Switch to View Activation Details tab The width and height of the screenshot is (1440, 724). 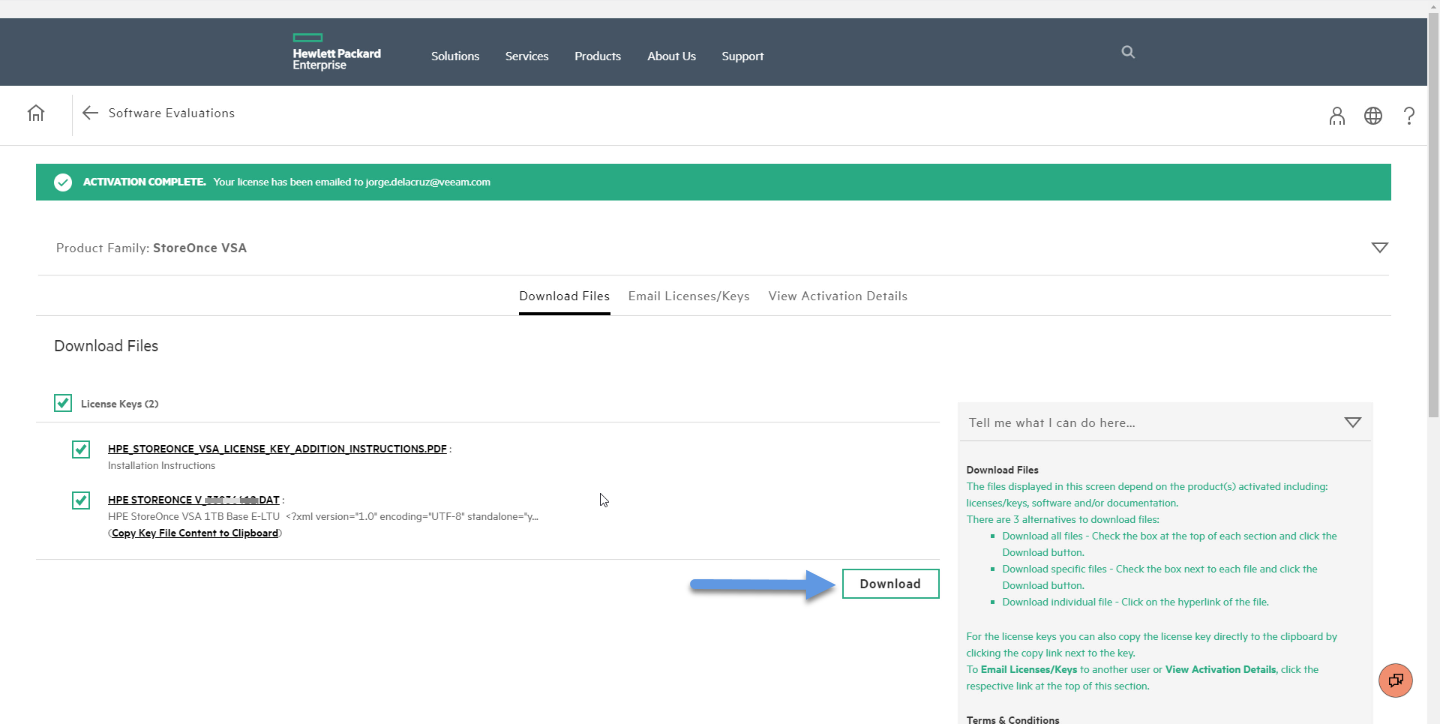pyautogui.click(x=837, y=296)
